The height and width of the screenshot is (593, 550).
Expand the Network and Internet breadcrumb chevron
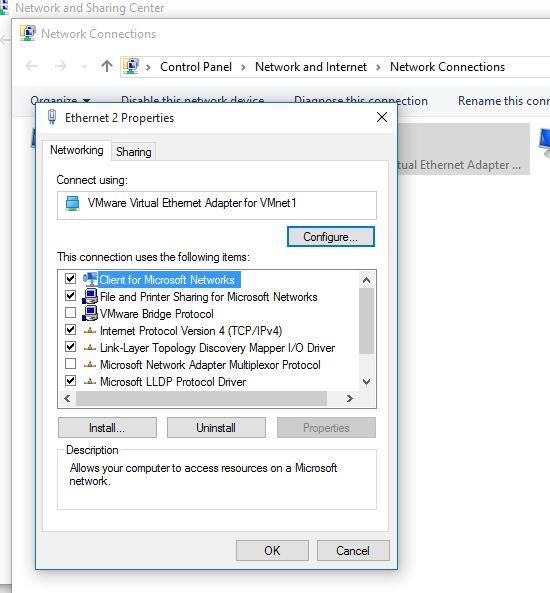378,67
